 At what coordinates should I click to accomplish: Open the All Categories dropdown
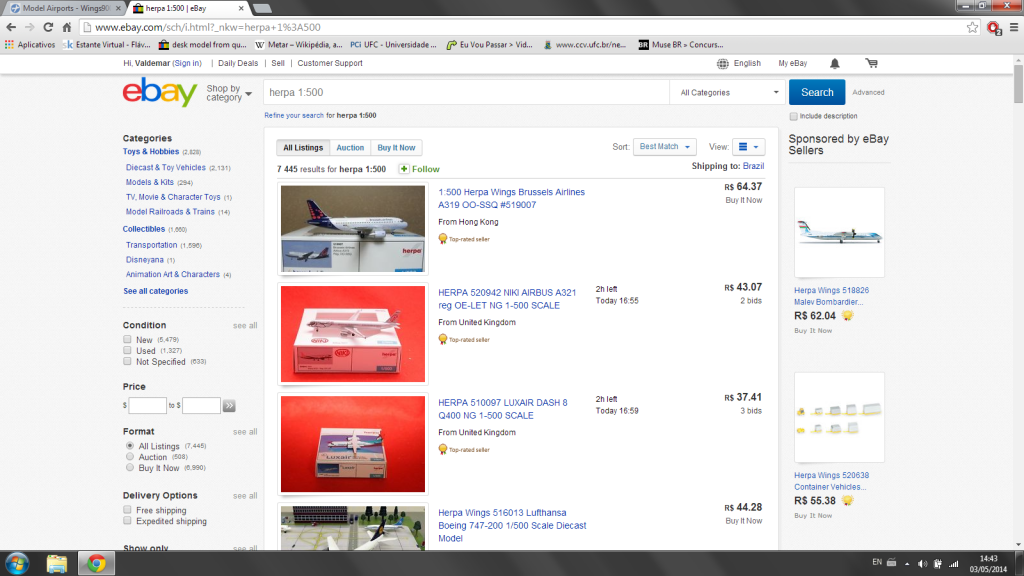point(728,93)
